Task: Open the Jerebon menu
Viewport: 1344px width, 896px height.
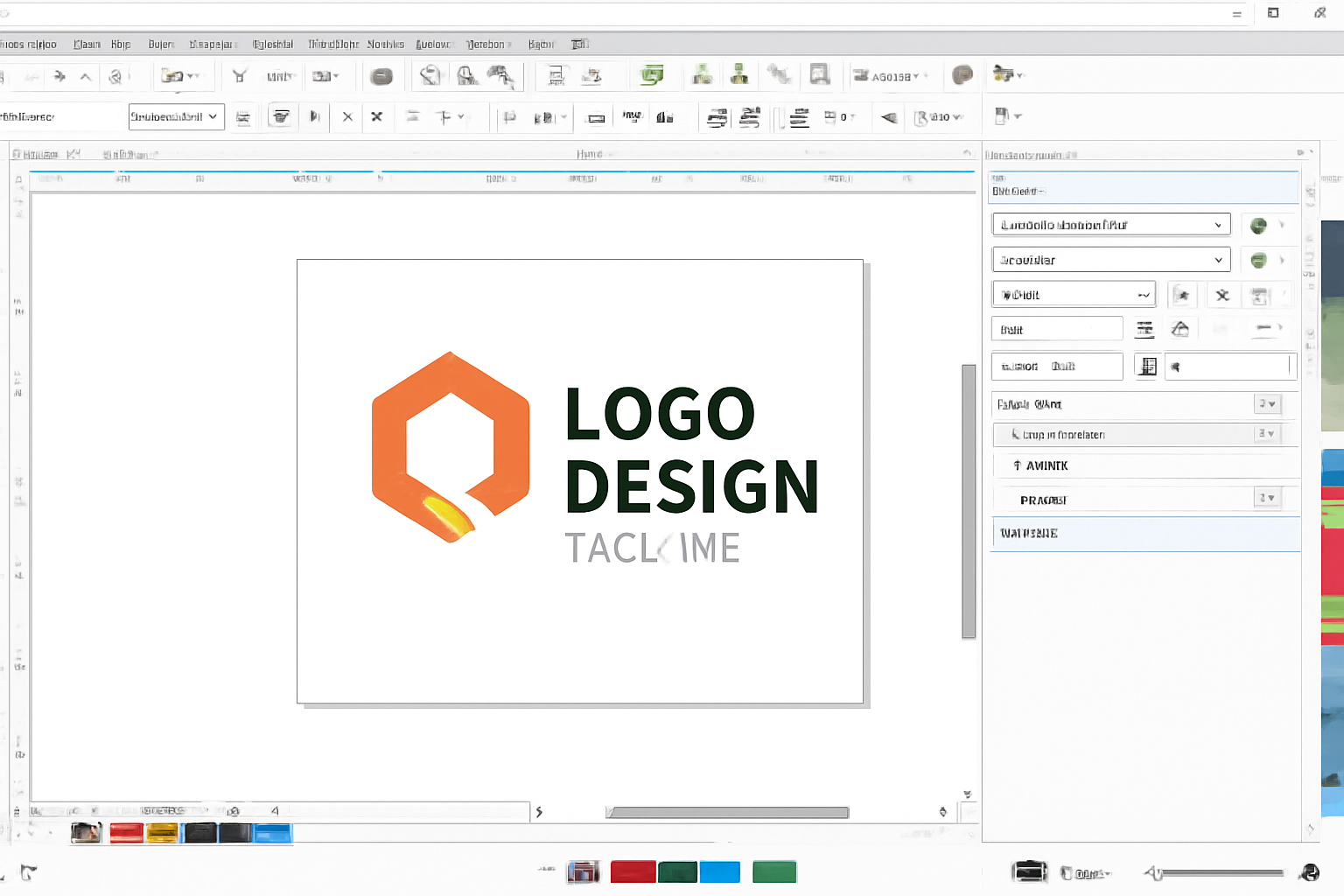Action: click(486, 45)
